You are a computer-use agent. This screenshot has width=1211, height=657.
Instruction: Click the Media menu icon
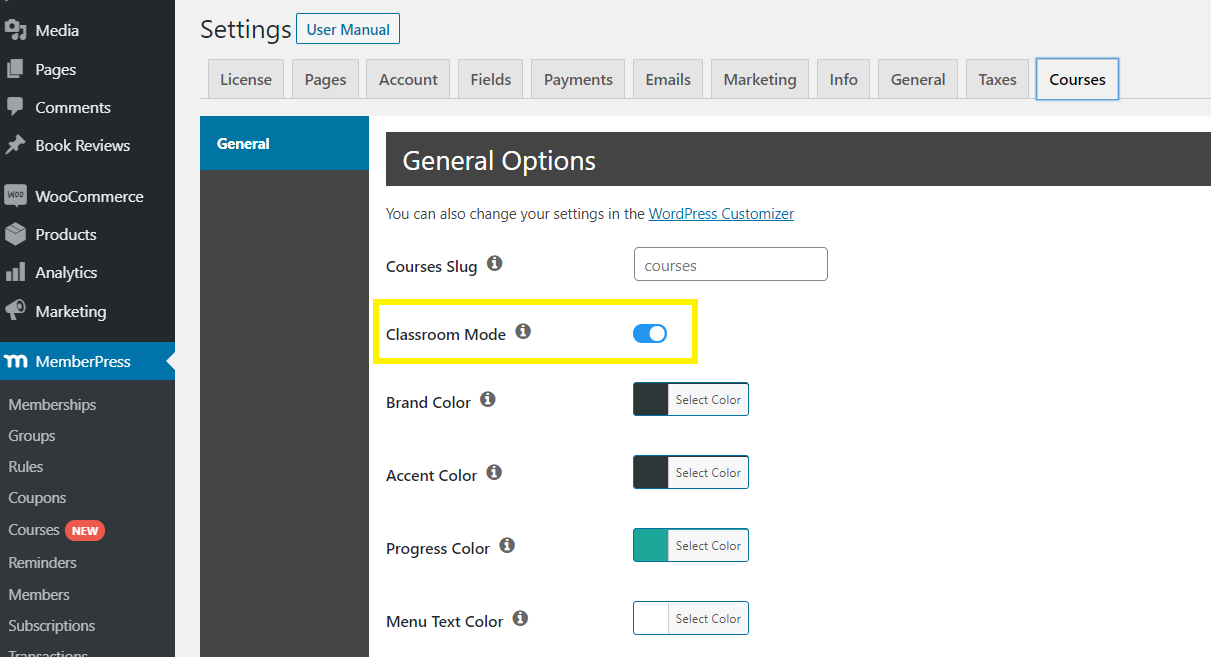coord(15,30)
